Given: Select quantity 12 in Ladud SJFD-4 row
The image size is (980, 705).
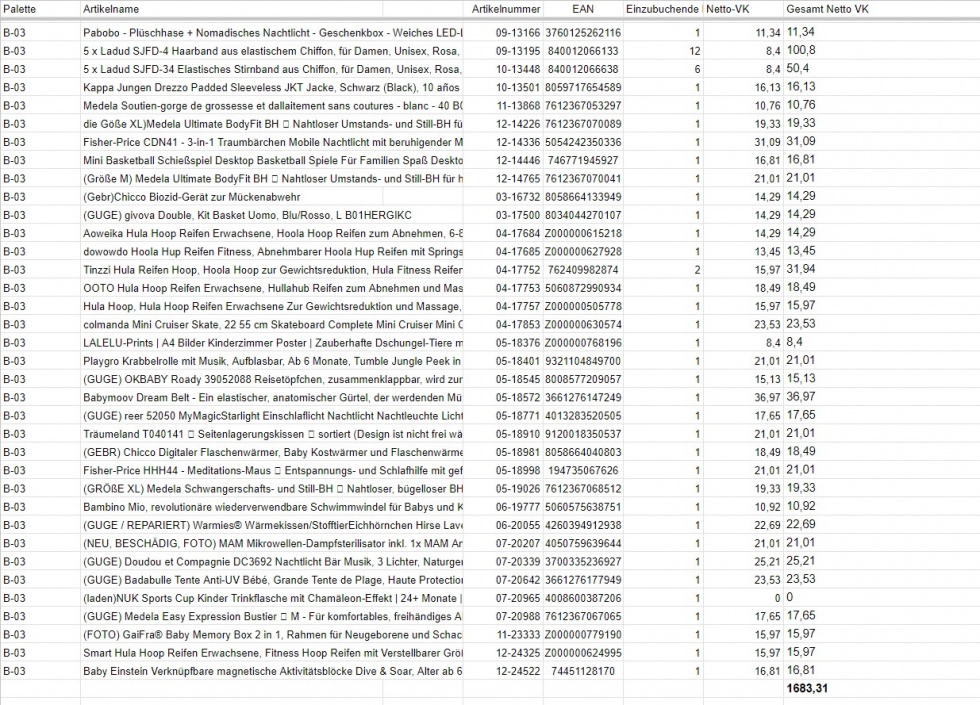Looking at the screenshot, I should coord(694,51).
